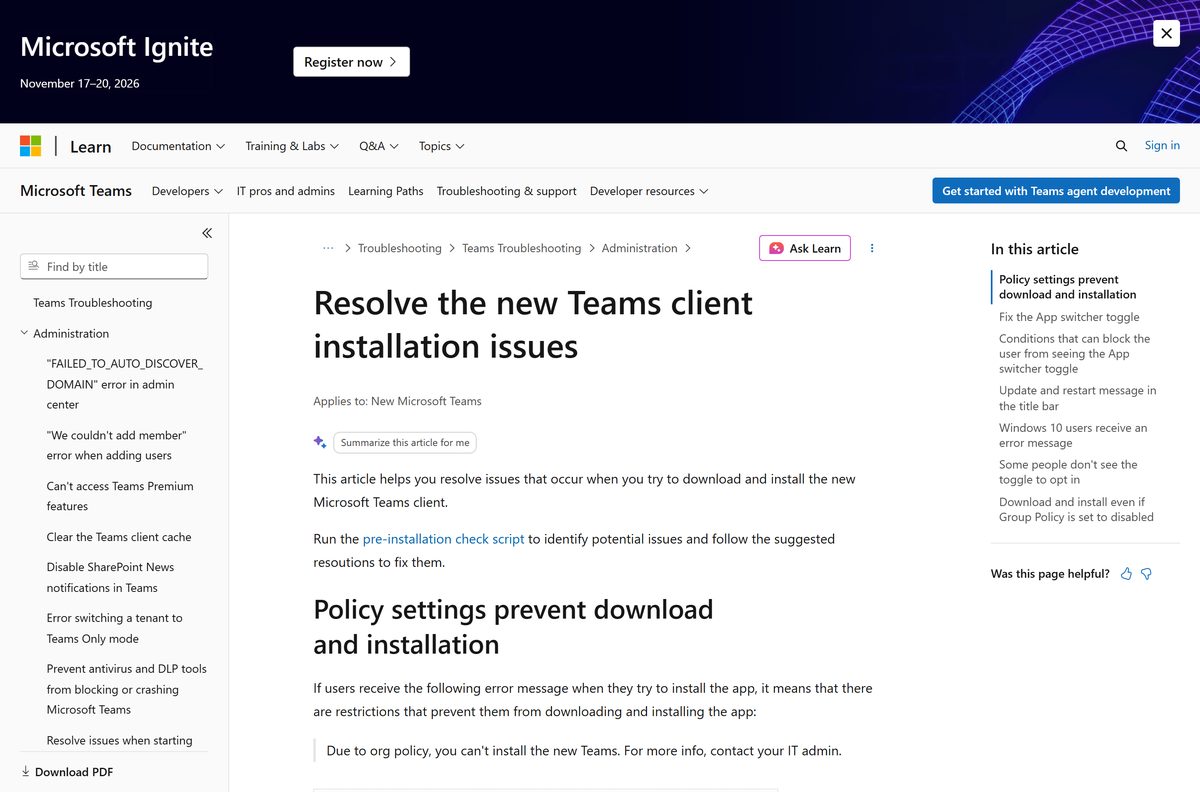Open "We couldn't add member" article

tap(117, 445)
